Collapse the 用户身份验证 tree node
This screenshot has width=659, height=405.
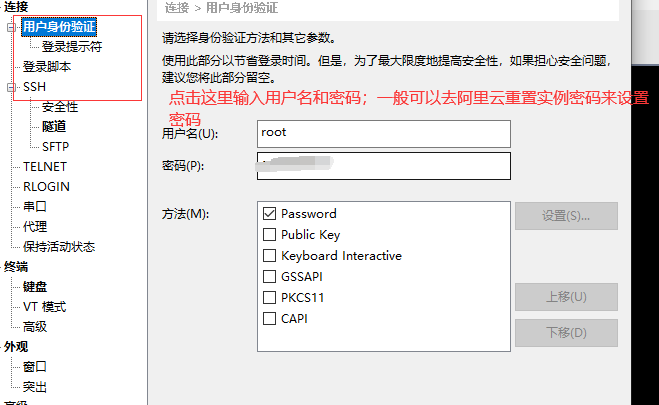pyautogui.click(x=11, y=28)
